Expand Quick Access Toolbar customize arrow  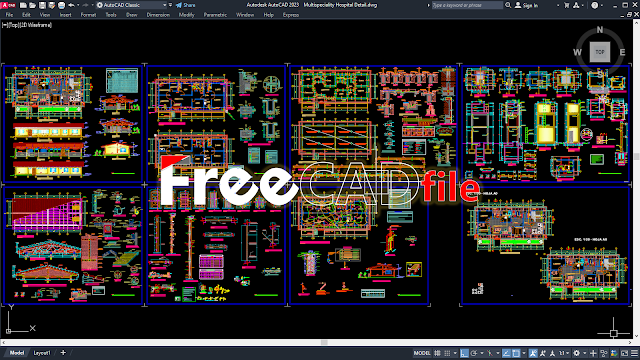tap(170, 5)
